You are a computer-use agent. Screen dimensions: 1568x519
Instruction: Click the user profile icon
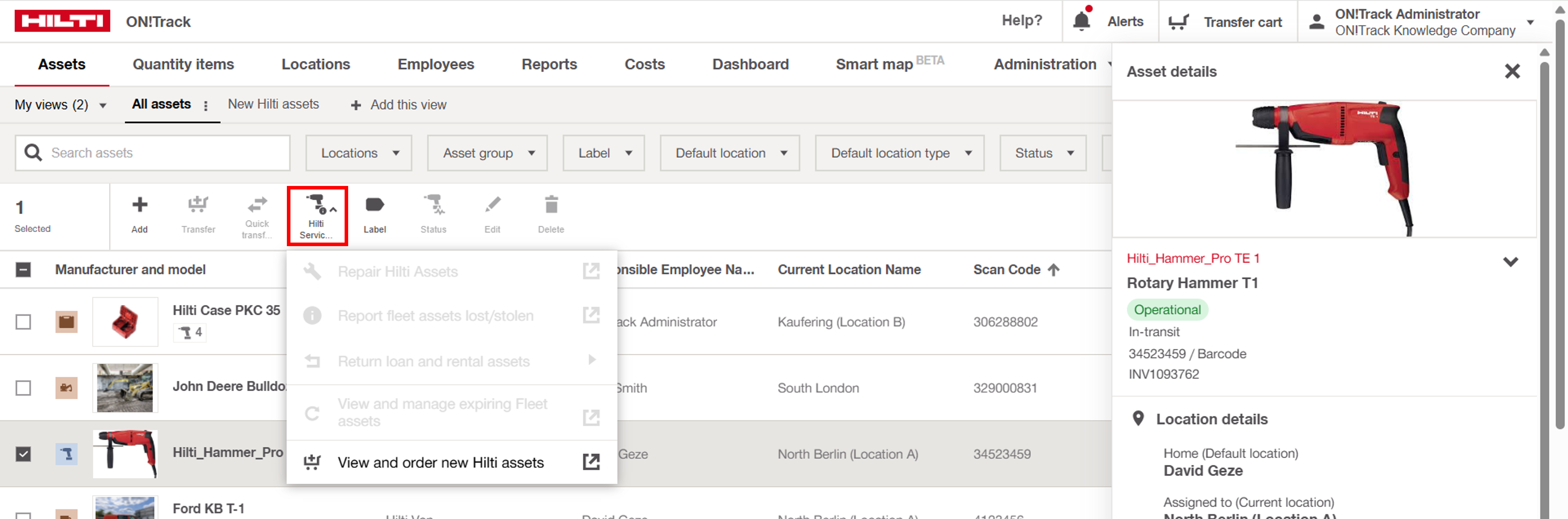1317,22
